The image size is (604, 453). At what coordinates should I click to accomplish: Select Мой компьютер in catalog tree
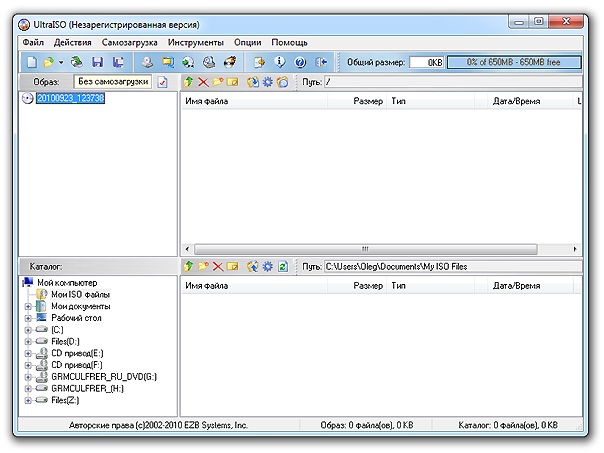tap(67, 283)
